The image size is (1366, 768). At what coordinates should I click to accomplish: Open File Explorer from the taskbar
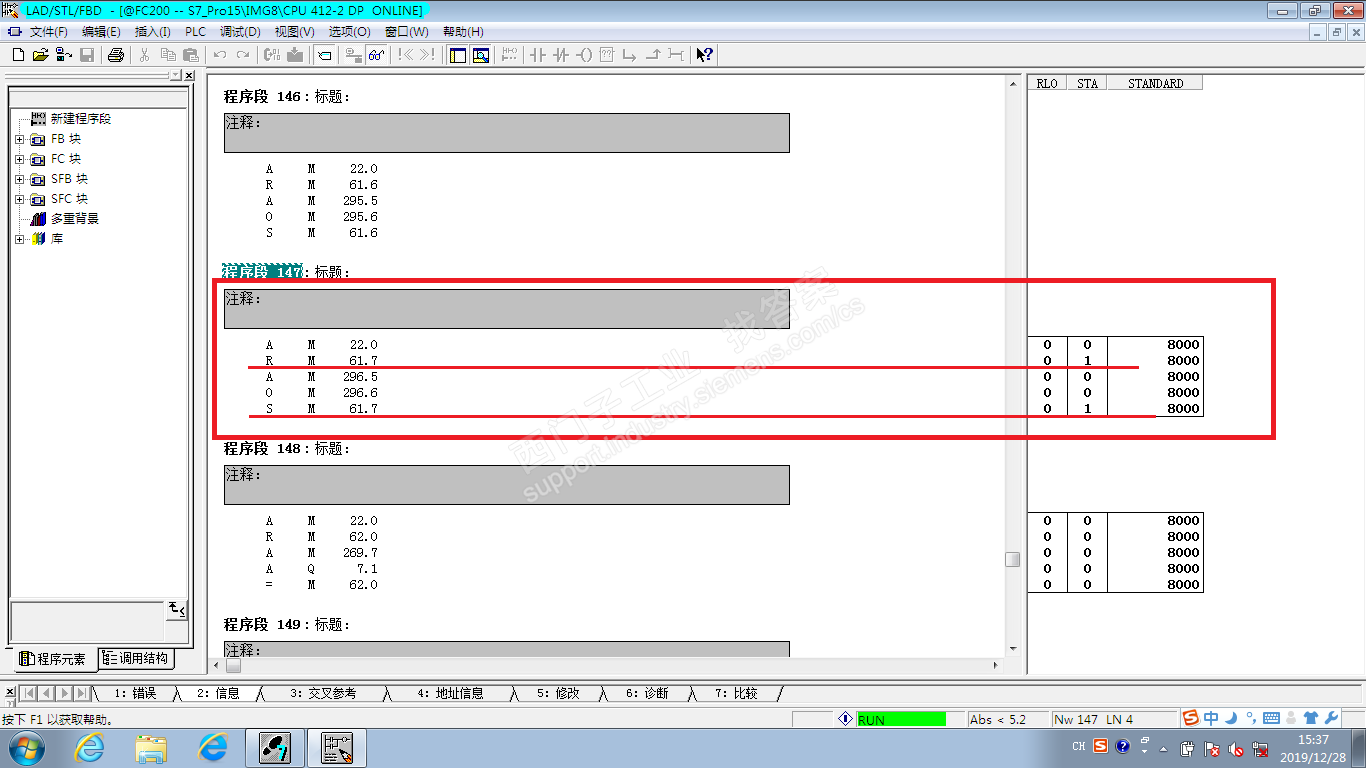click(x=152, y=748)
